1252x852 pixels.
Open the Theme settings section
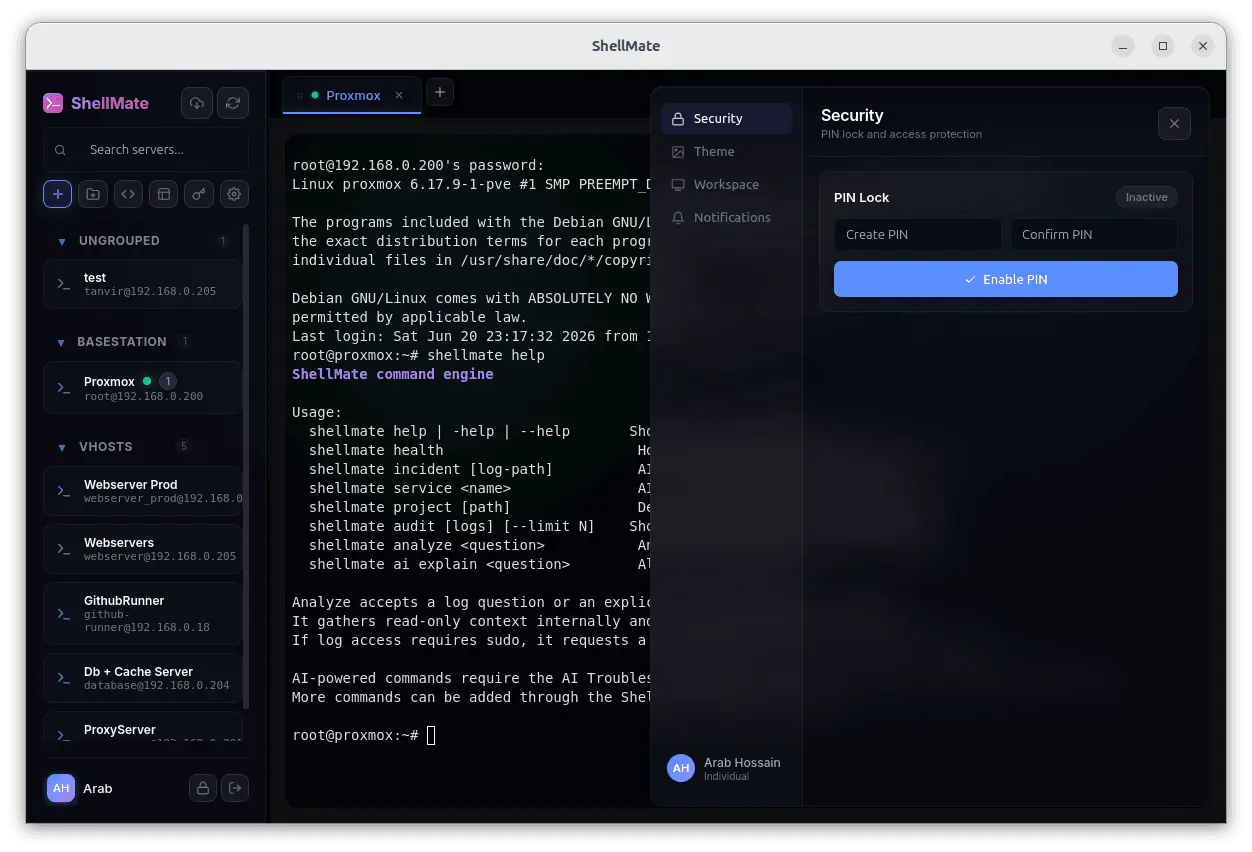coord(726,151)
